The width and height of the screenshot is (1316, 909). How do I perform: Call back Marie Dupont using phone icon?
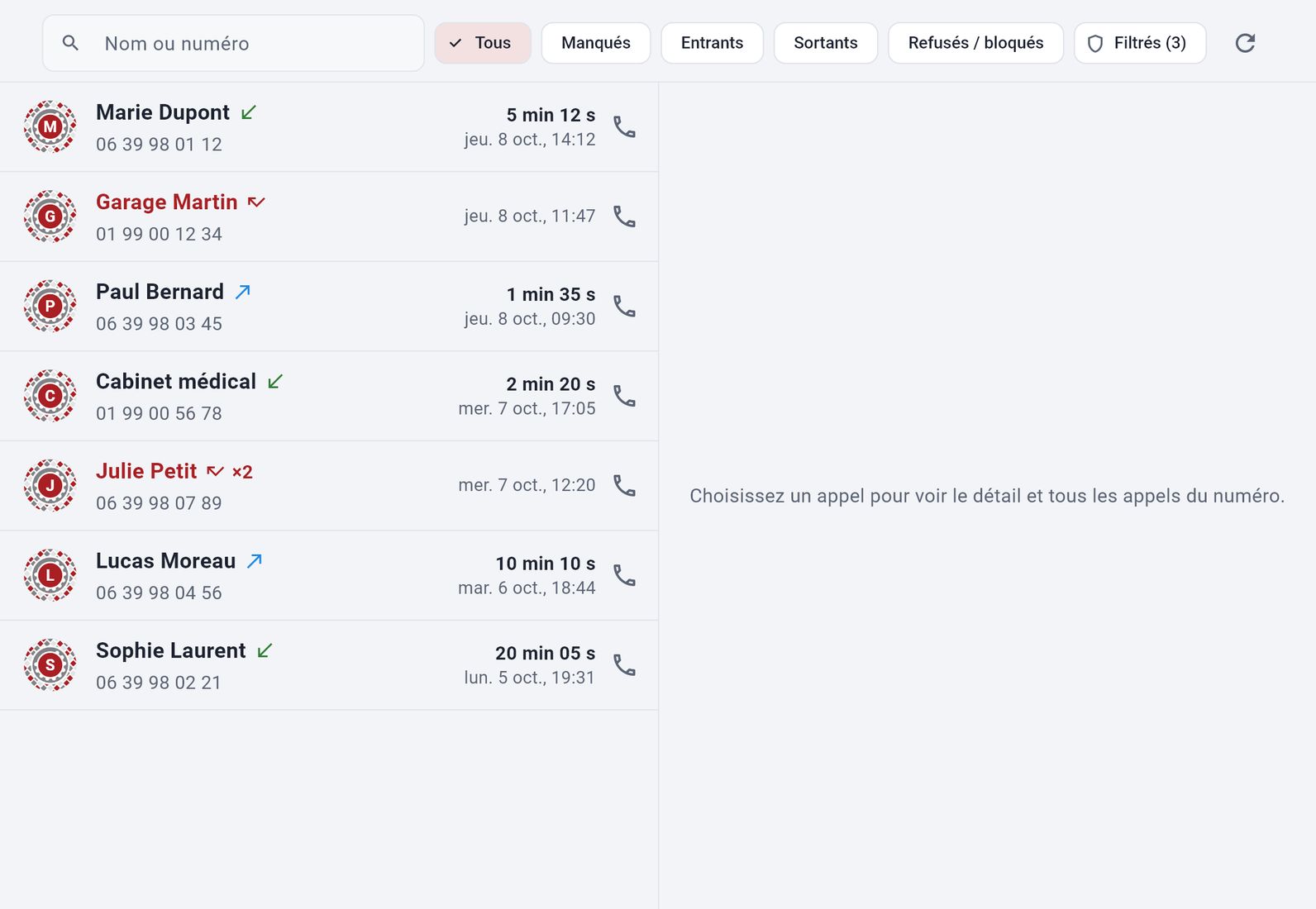tap(625, 127)
